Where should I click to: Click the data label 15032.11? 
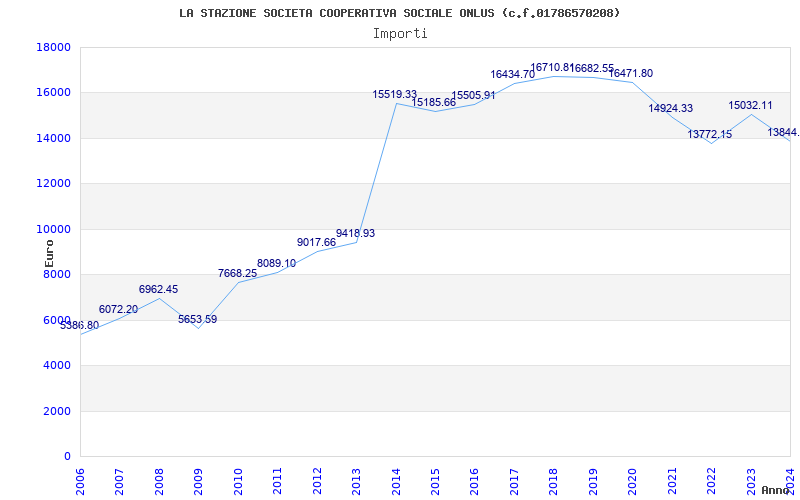[x=751, y=106]
